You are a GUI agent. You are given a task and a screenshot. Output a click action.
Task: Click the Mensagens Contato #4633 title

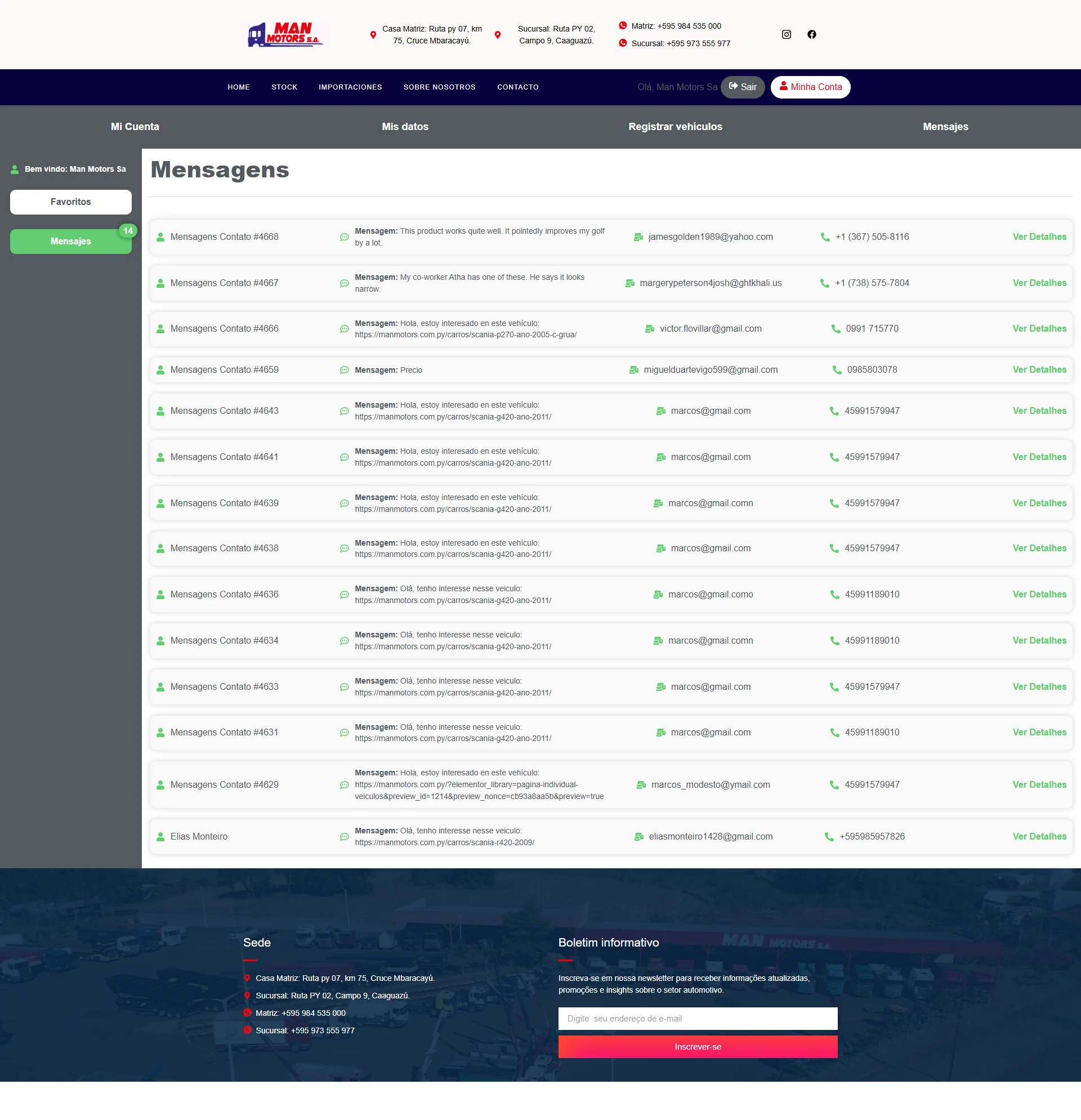tap(225, 687)
